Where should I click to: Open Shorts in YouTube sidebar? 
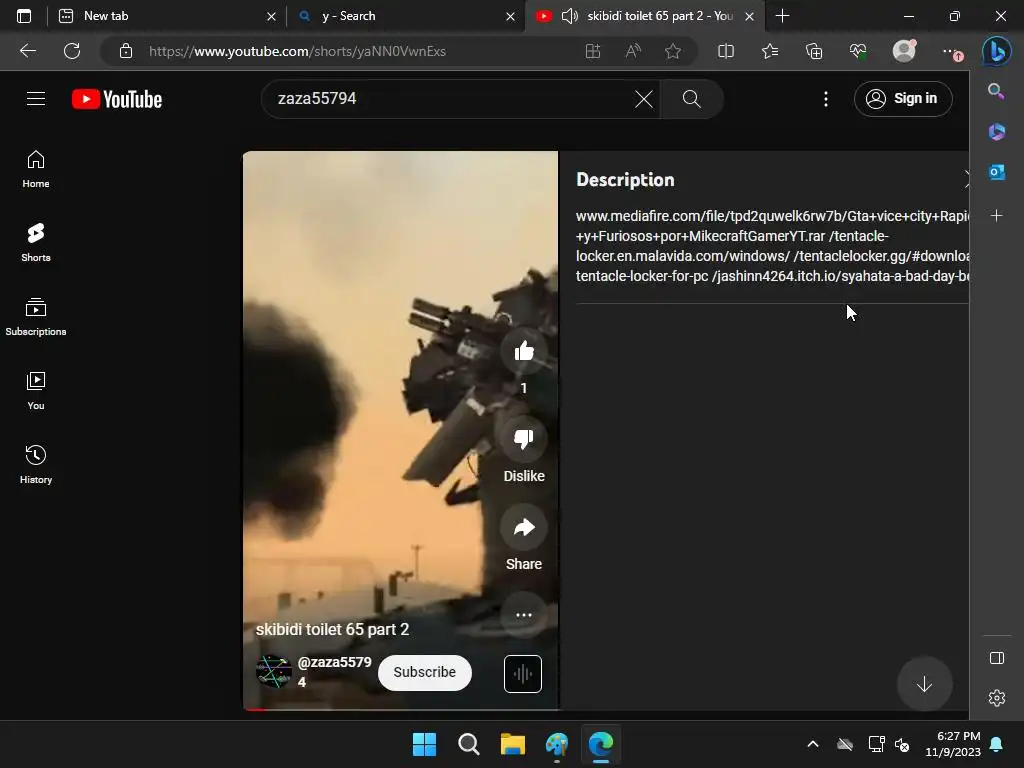36,243
